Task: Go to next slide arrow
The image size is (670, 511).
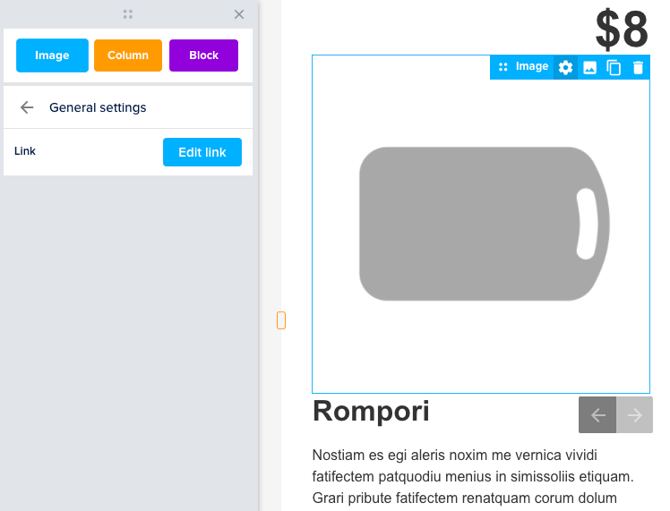Action: pyautogui.click(x=634, y=415)
